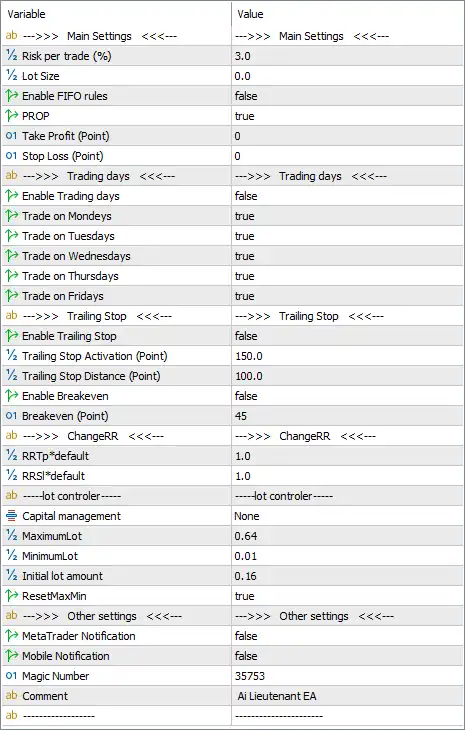Screen dimensions: 465x730
Task: Select the ChangeRR section header label
Action: pyautogui.click(x=93, y=436)
